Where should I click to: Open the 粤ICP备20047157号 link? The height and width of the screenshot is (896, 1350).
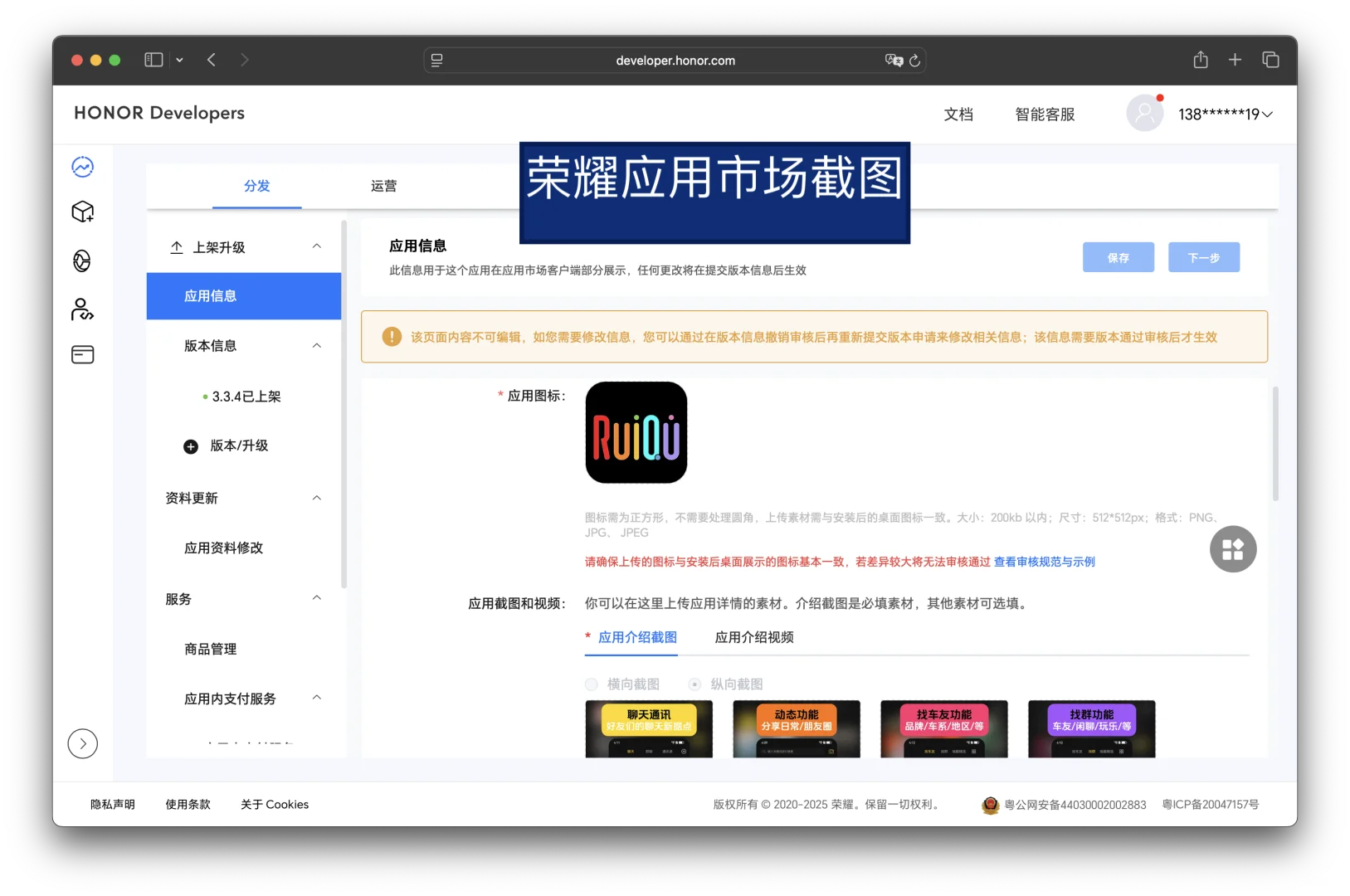(x=1211, y=805)
